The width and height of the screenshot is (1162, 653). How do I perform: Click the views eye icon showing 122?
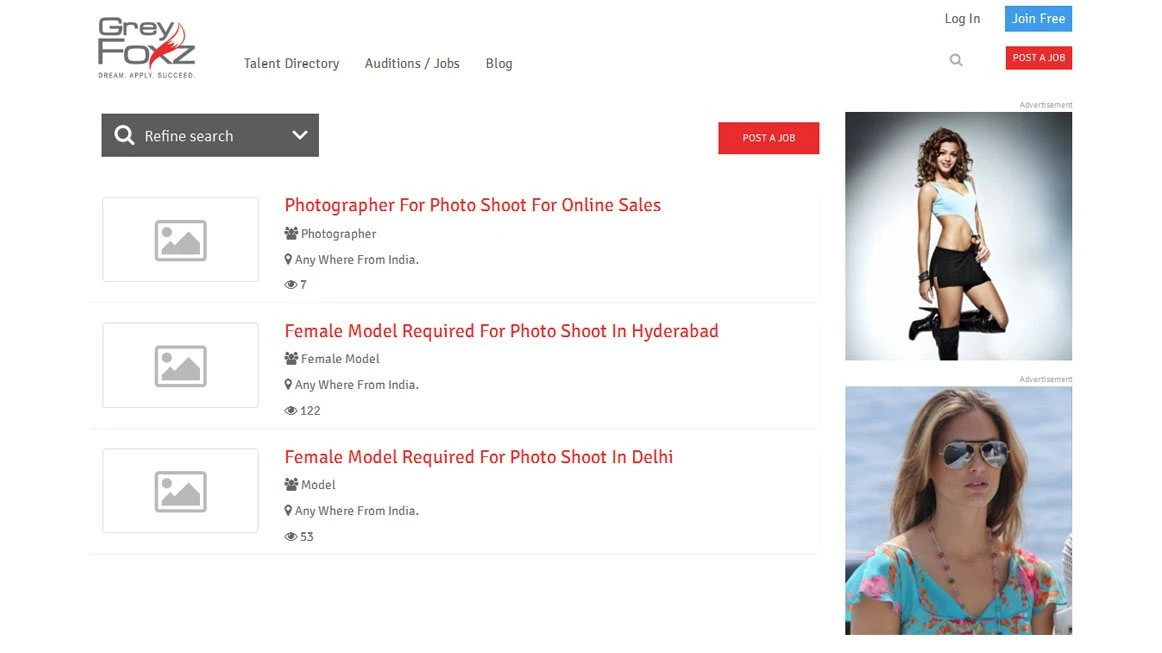[291, 411]
